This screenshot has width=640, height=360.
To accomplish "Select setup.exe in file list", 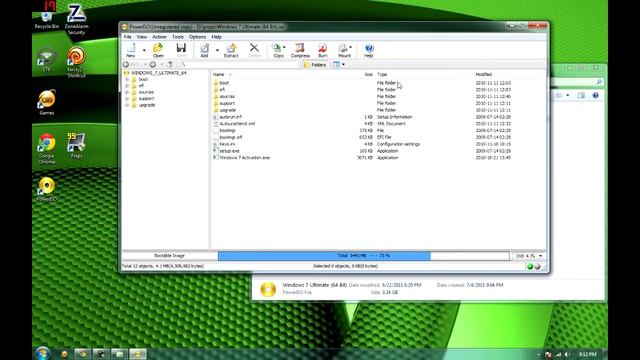I will (x=229, y=151).
